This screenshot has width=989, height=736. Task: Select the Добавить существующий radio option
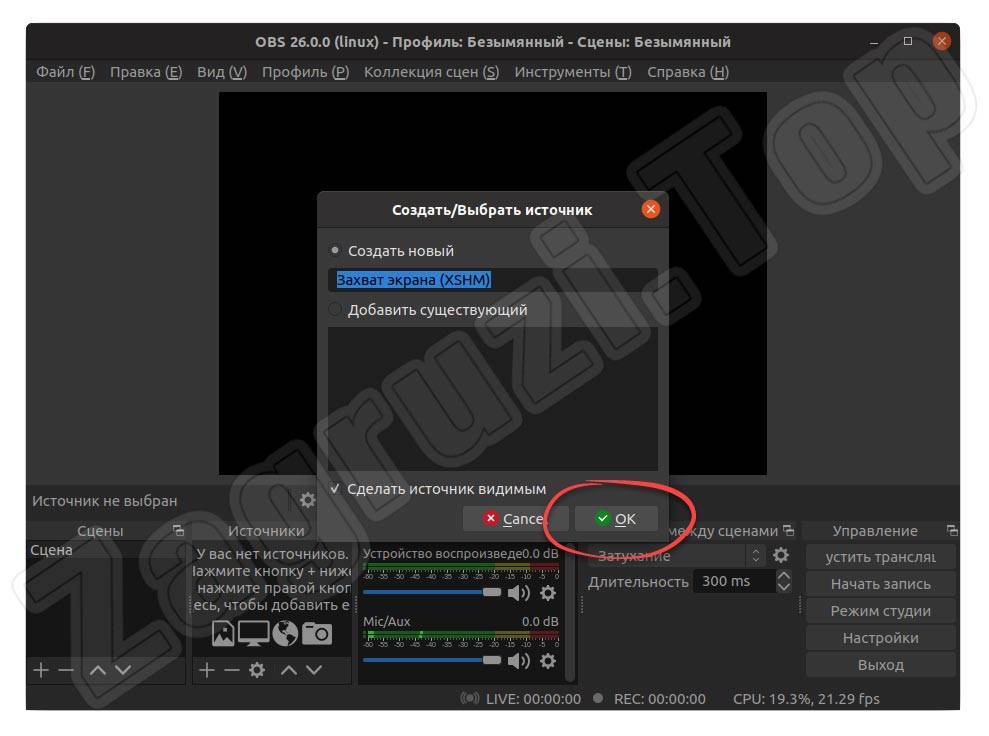point(335,309)
